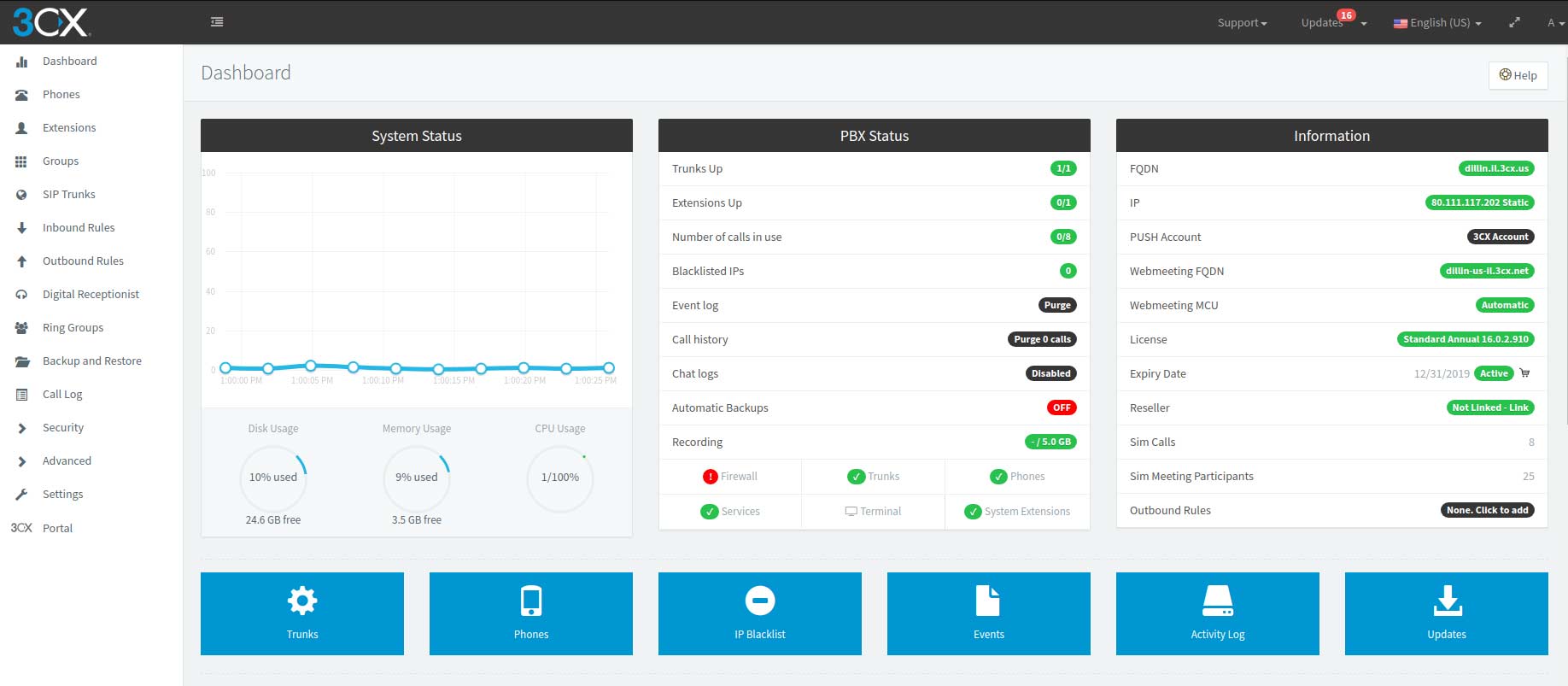Click the Updates download tile
The image size is (1568, 686).
[x=1446, y=613]
